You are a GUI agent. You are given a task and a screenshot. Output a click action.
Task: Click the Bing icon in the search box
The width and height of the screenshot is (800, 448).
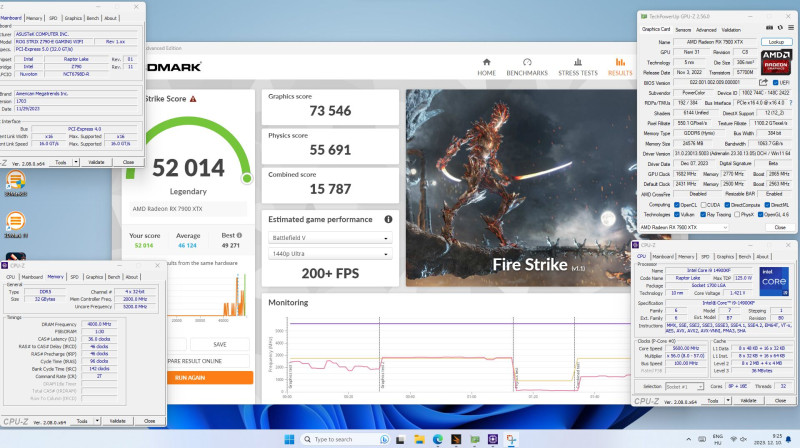point(384,439)
